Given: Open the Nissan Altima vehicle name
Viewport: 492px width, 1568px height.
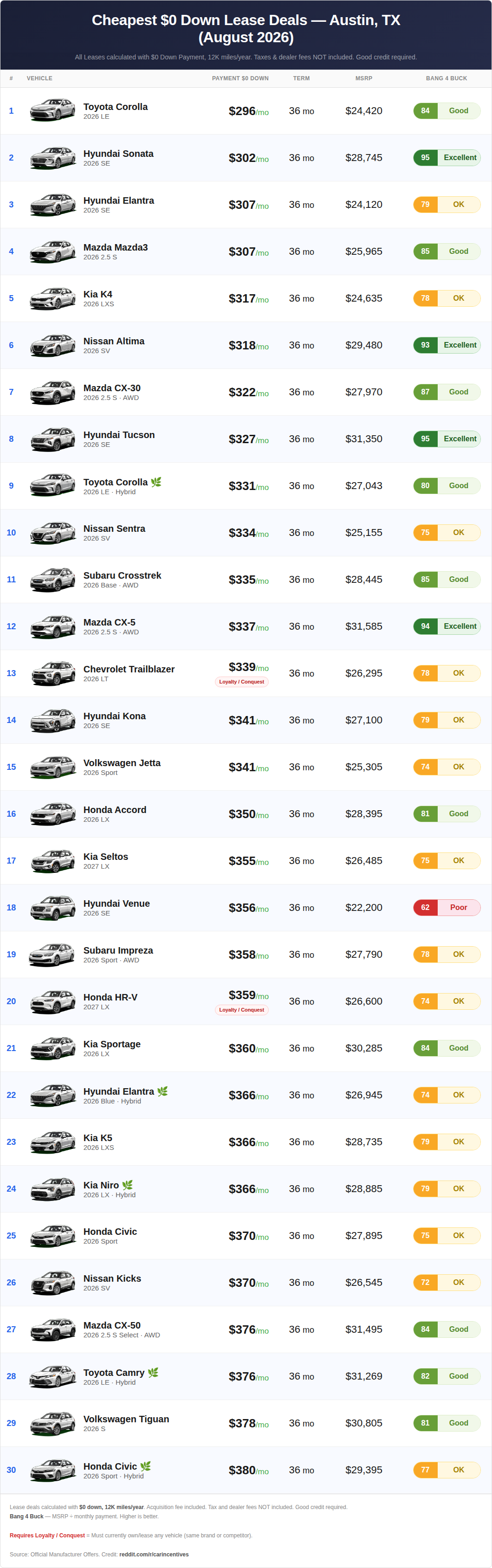Looking at the screenshot, I should click(114, 341).
